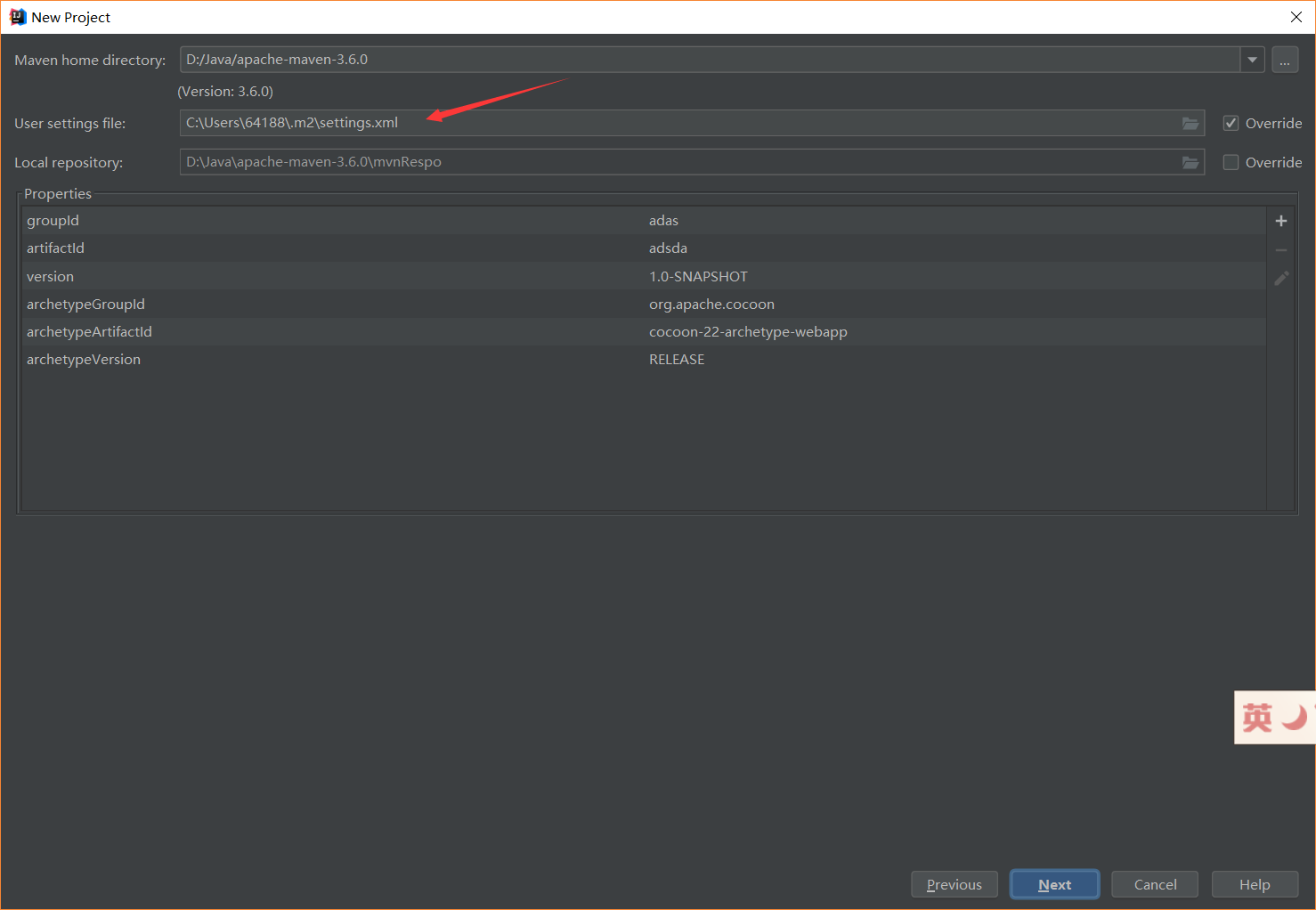
Task: Click the 'org.apache.cocoon' value
Action: [711, 304]
